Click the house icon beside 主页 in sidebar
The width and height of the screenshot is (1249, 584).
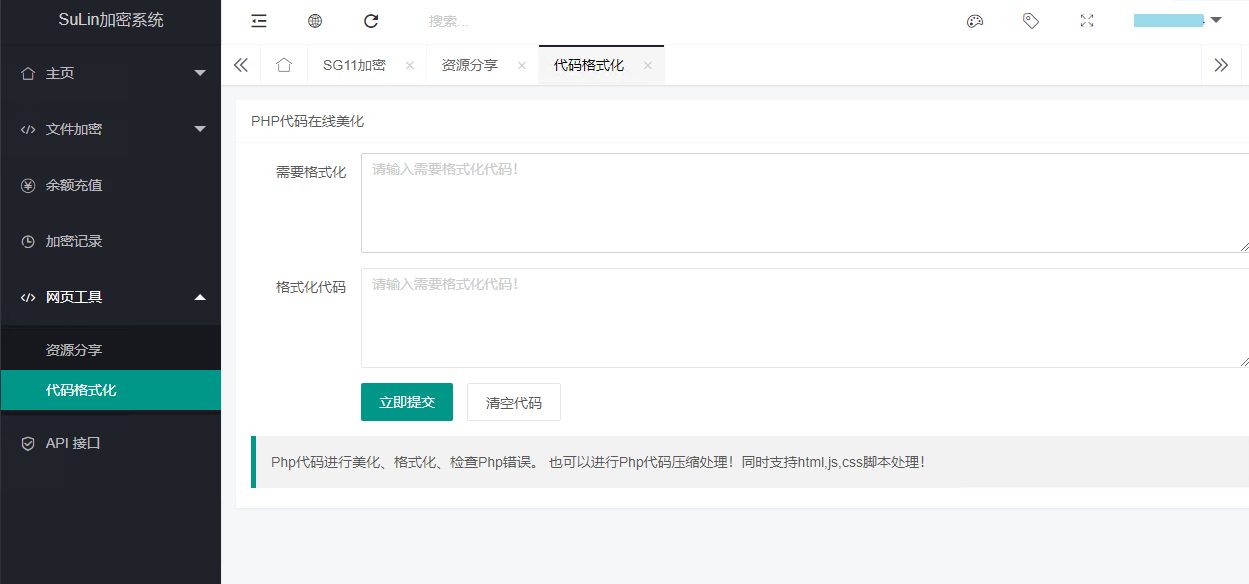[28, 73]
